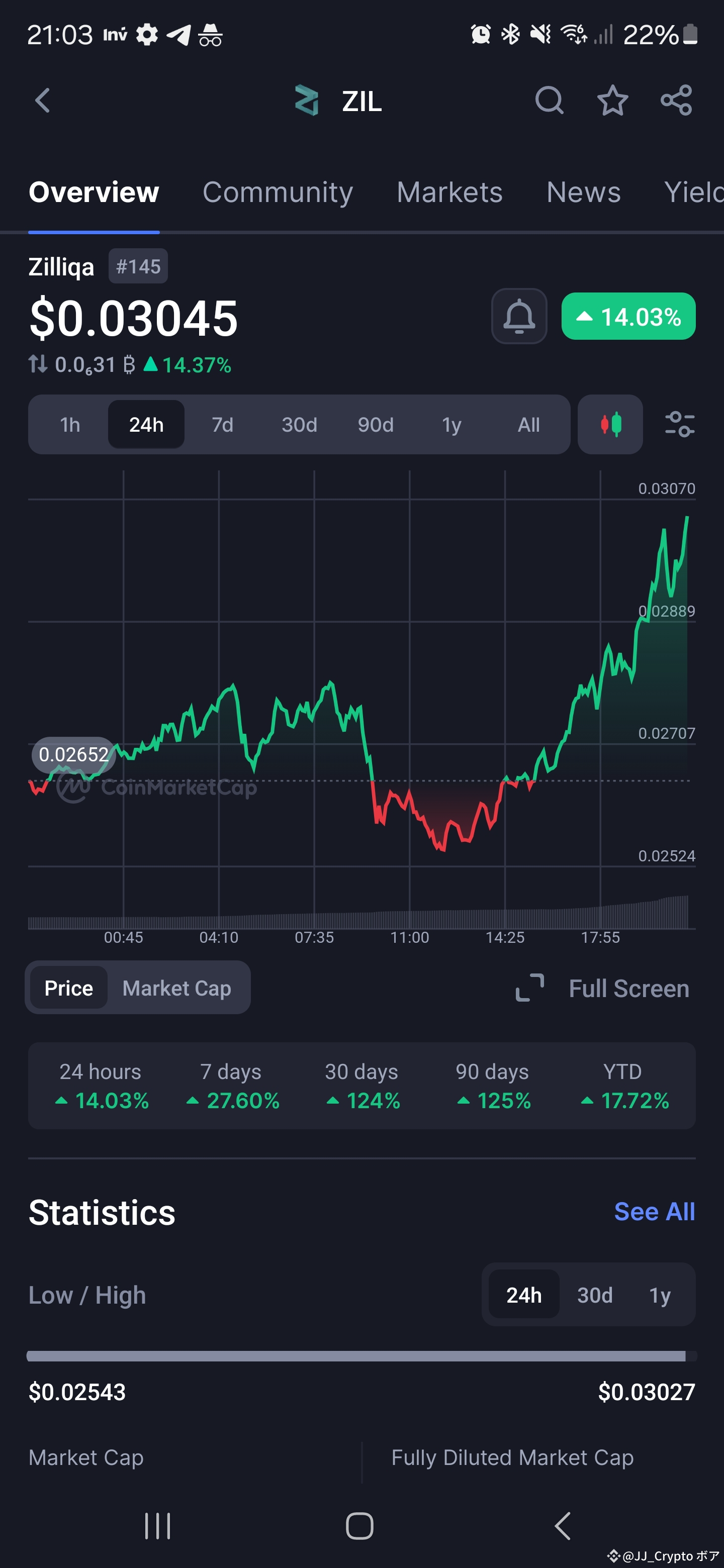Open the search magnifier icon

point(549,101)
